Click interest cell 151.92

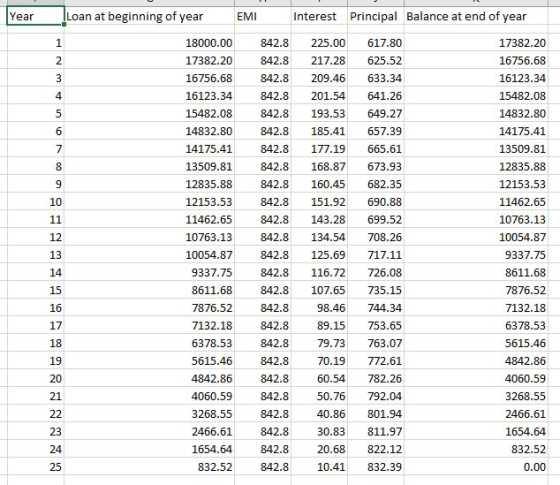(x=319, y=202)
